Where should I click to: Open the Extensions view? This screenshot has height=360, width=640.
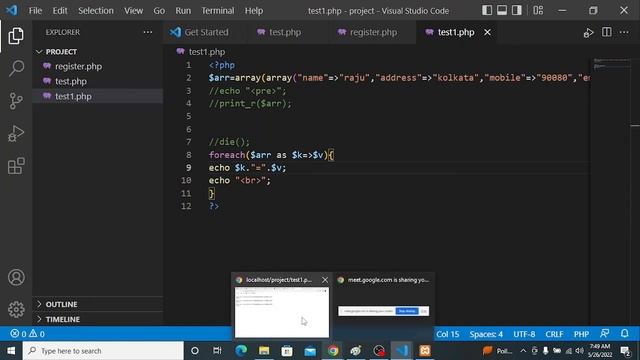point(16,166)
